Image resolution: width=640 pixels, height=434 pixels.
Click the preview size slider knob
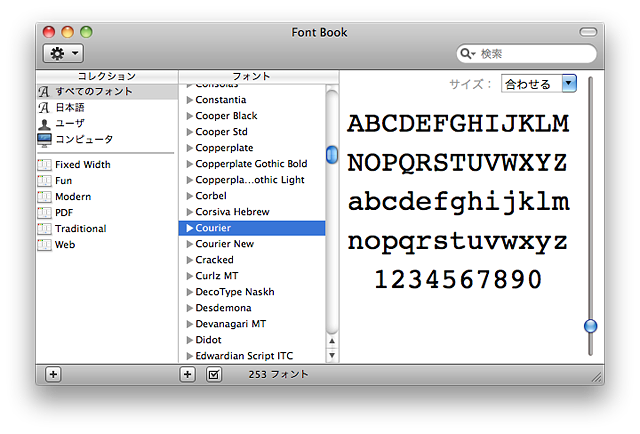(590, 326)
